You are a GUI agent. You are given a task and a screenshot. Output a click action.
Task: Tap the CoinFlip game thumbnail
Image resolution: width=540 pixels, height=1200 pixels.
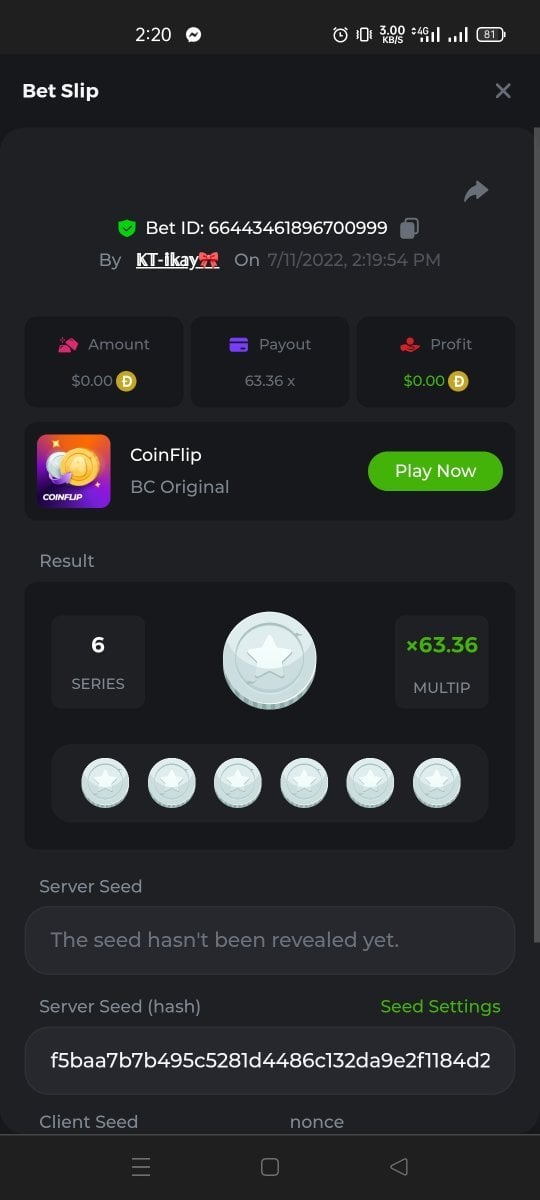point(74,471)
